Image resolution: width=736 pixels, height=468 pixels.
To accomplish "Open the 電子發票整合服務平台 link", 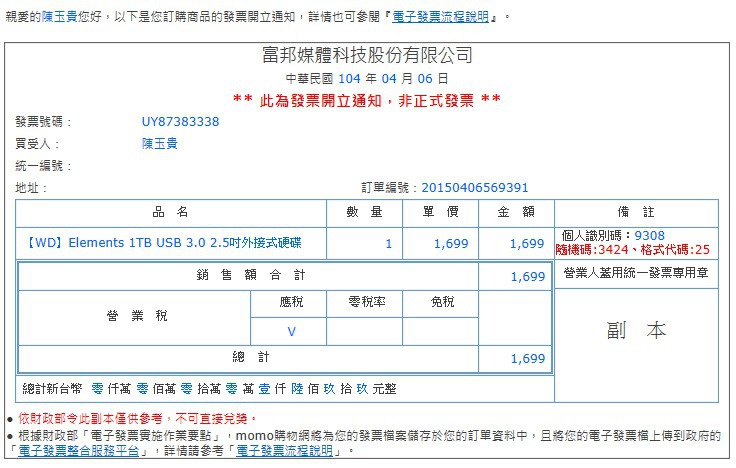I will [79, 451].
